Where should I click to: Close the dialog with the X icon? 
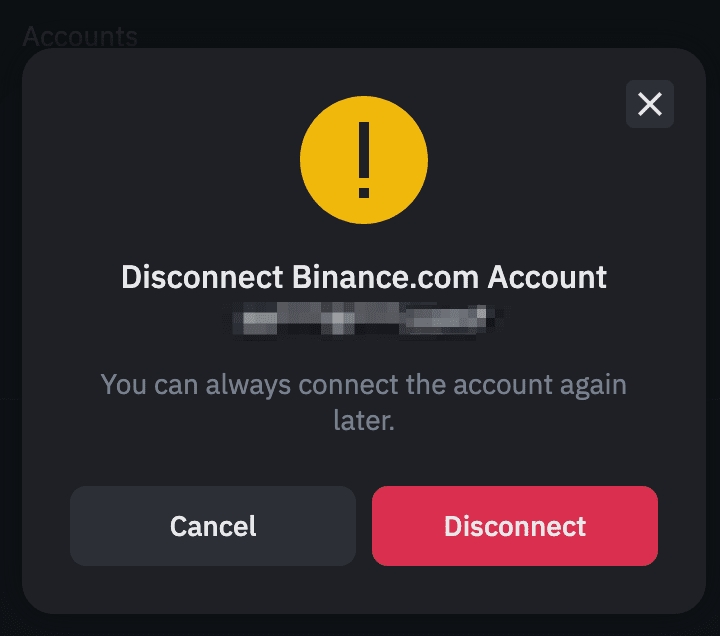(650, 104)
